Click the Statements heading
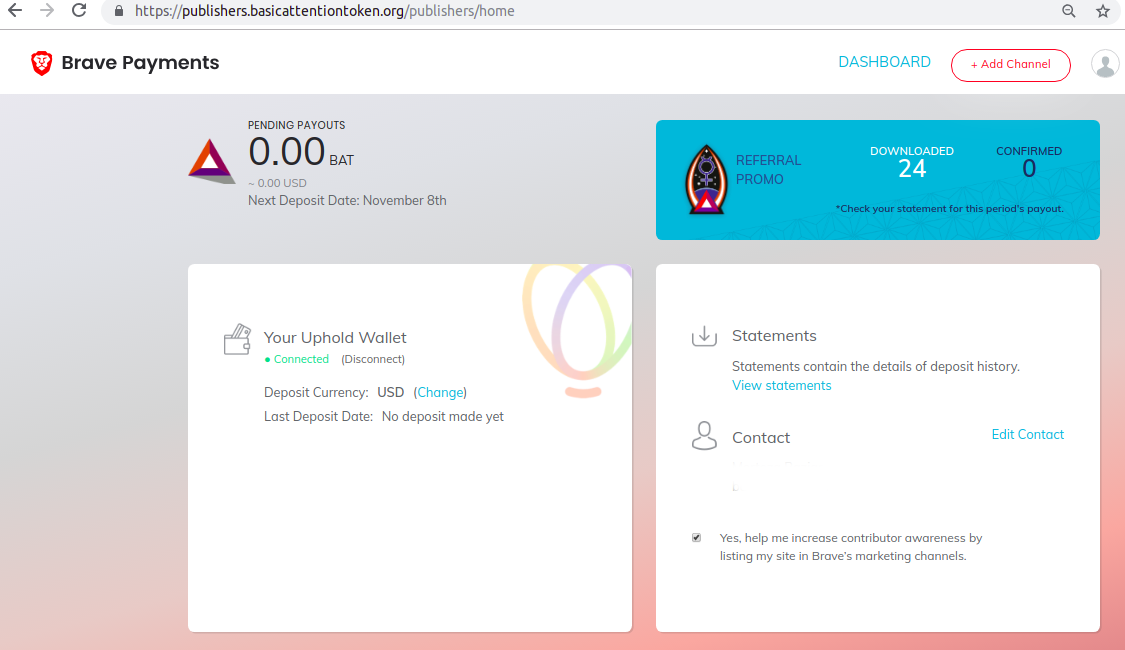The image size is (1125, 650). coord(774,336)
